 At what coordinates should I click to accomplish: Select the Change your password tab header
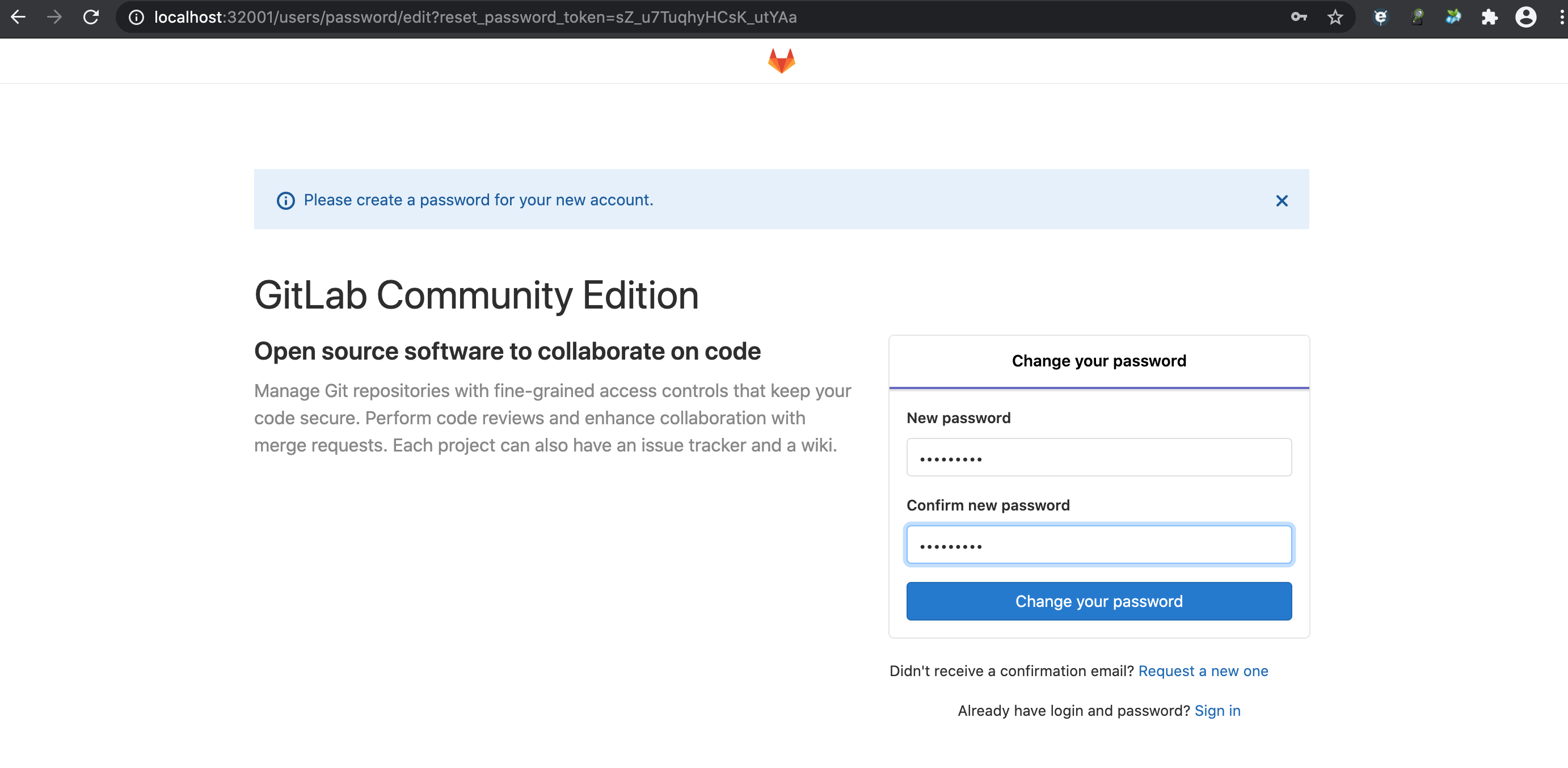(x=1099, y=361)
